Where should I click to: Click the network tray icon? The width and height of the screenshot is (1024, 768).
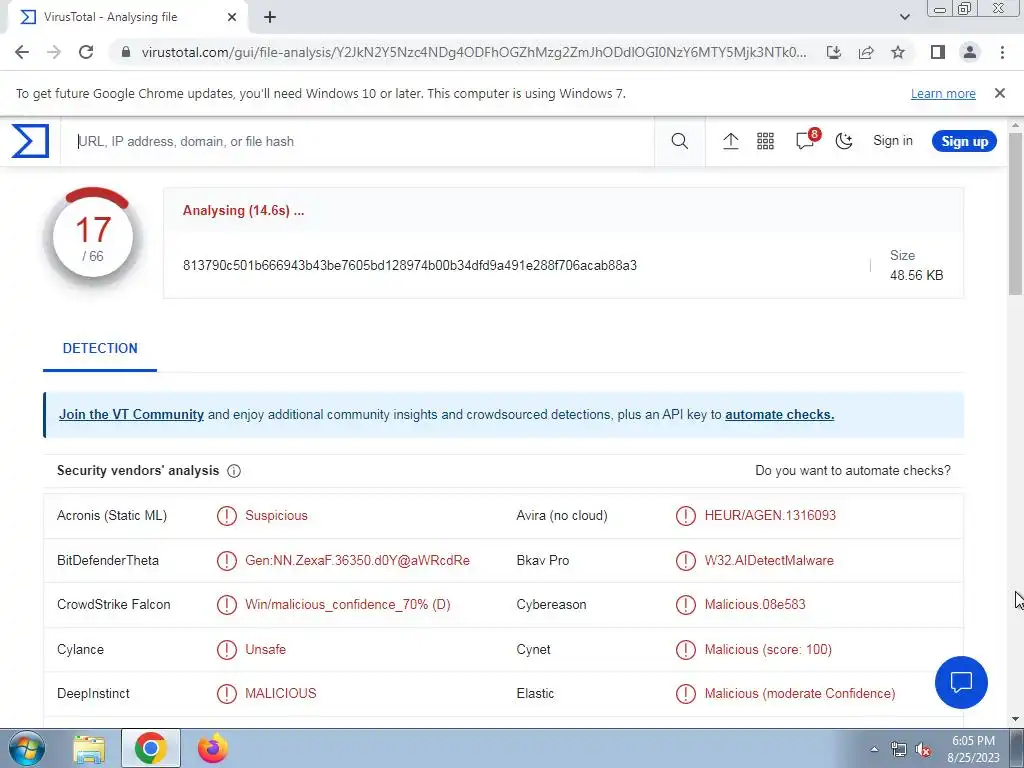[899, 750]
